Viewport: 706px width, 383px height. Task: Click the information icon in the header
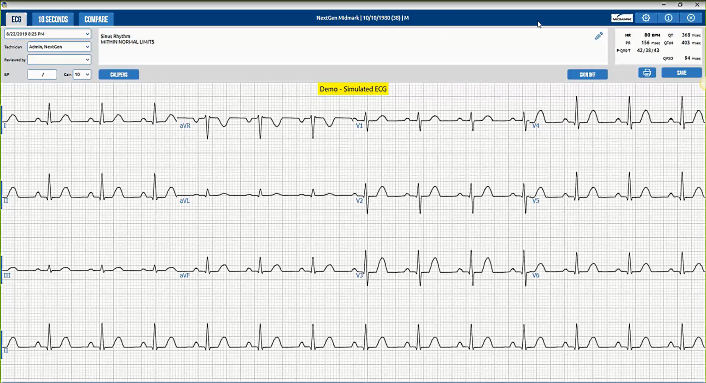(x=668, y=18)
